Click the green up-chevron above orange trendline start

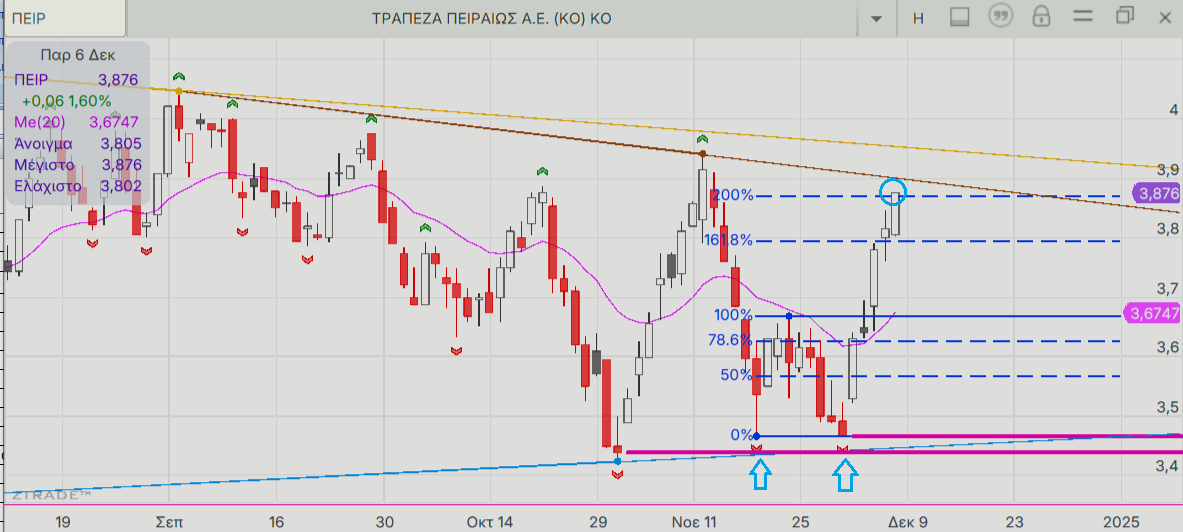pos(178,76)
